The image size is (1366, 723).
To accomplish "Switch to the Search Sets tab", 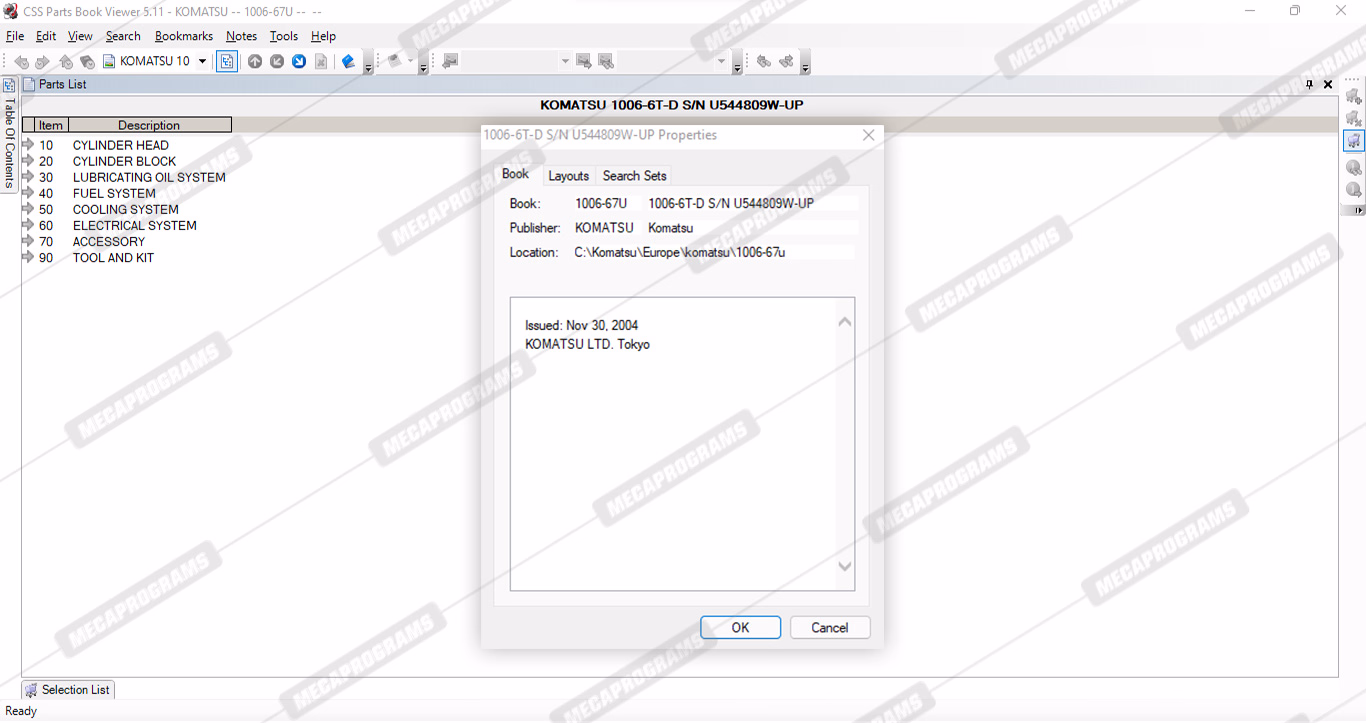I will click(634, 176).
